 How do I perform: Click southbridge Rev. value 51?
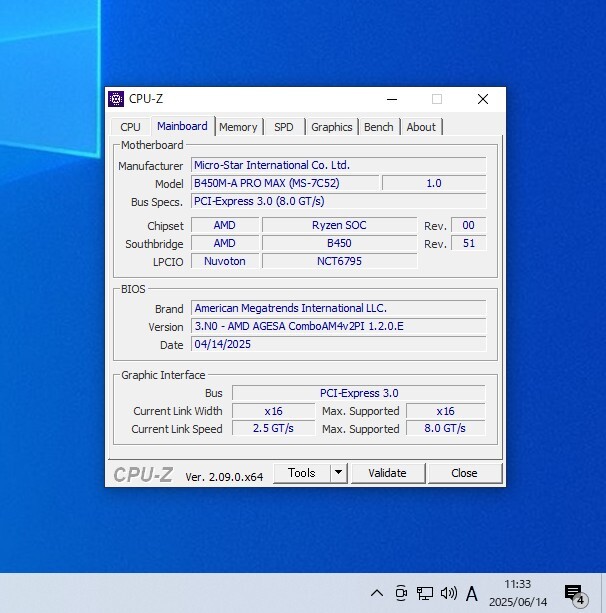point(468,243)
